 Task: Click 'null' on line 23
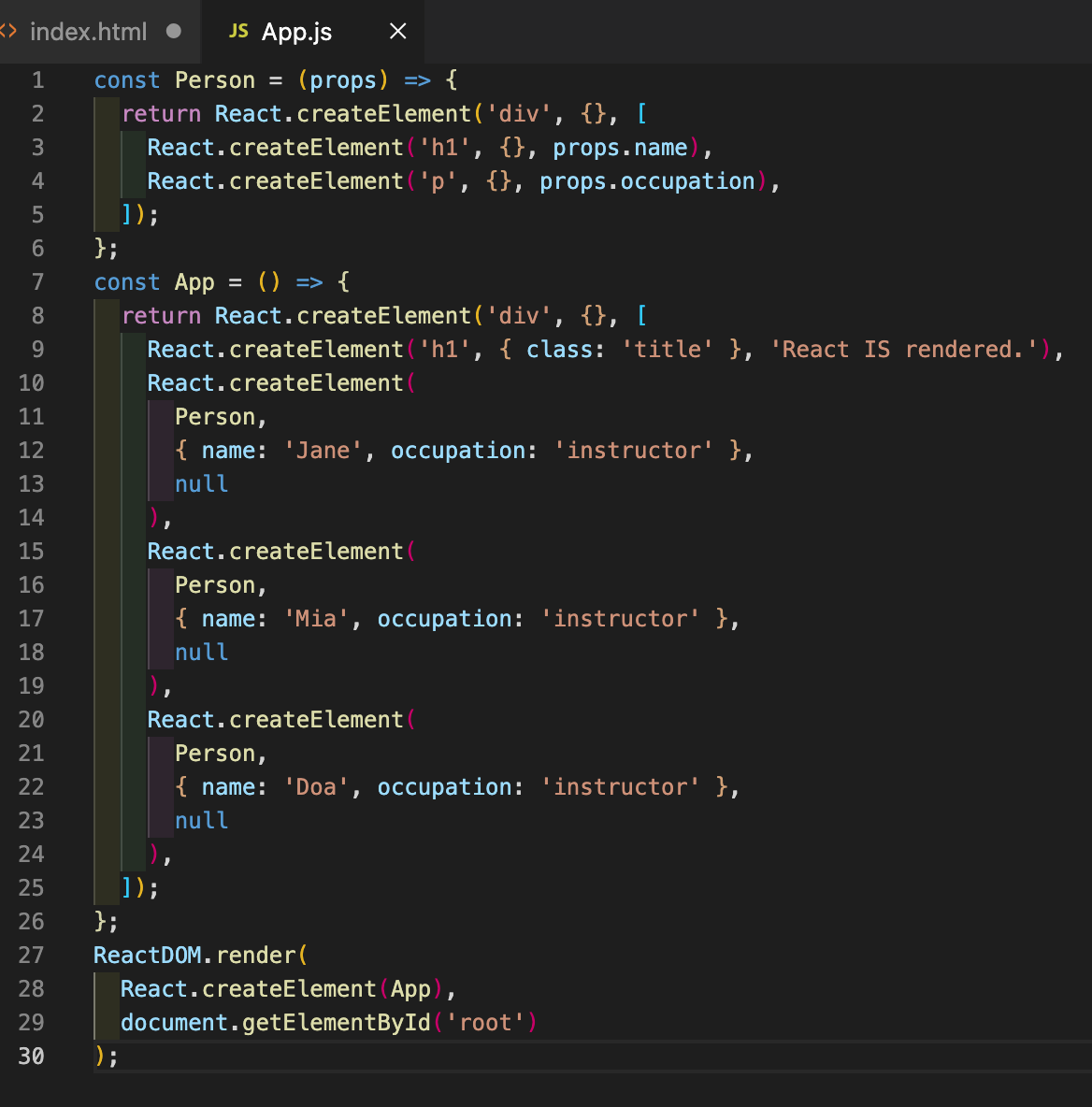coord(201,820)
